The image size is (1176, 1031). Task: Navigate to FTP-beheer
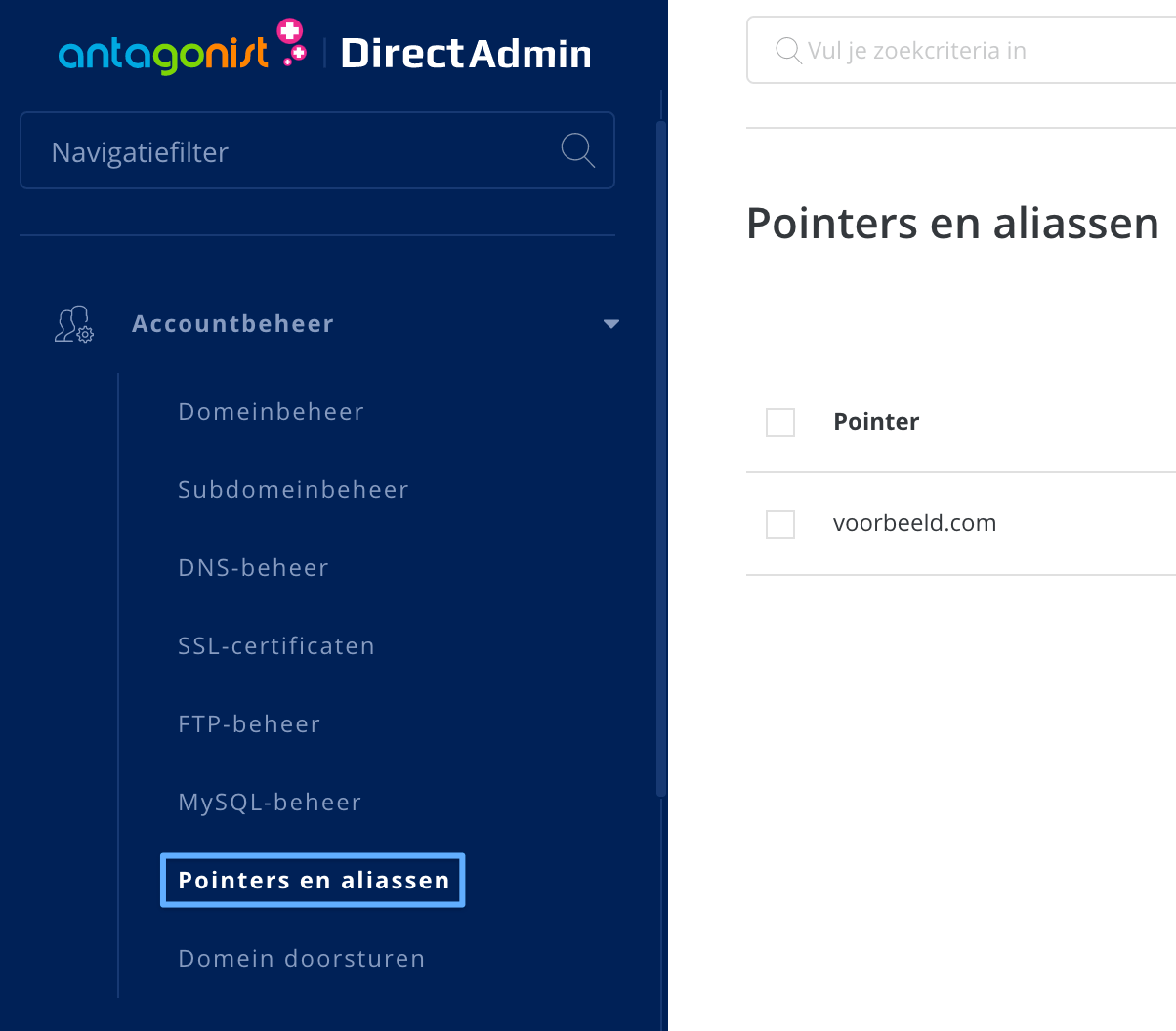point(248,723)
